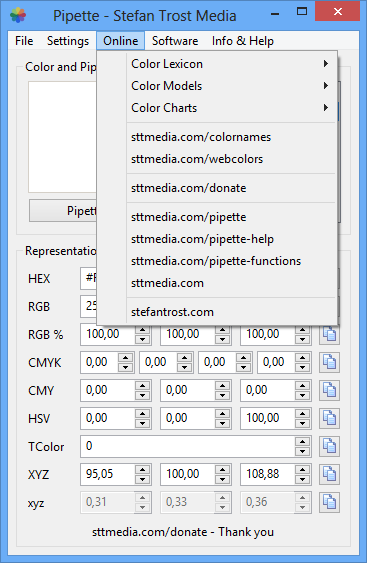Open the File menu

tap(24, 41)
